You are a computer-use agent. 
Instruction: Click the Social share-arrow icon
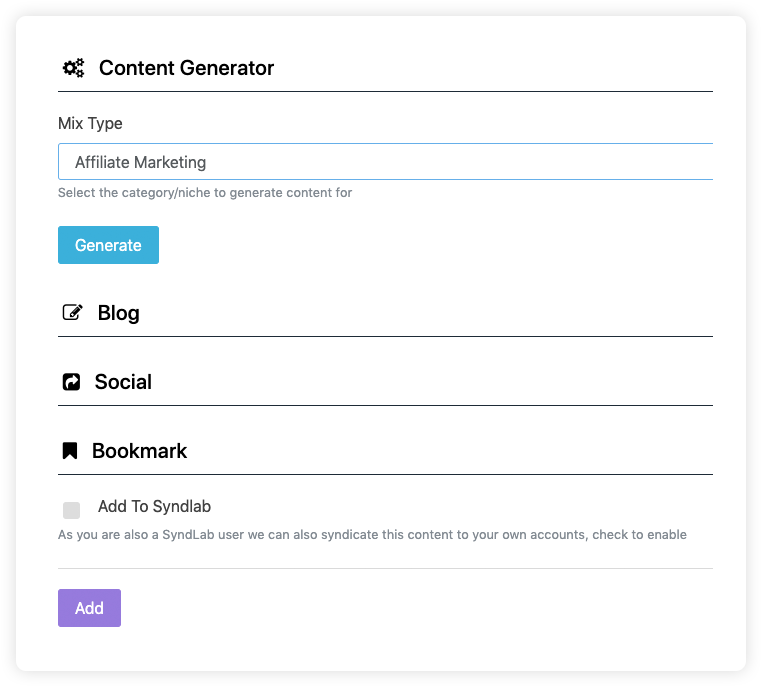click(71, 382)
